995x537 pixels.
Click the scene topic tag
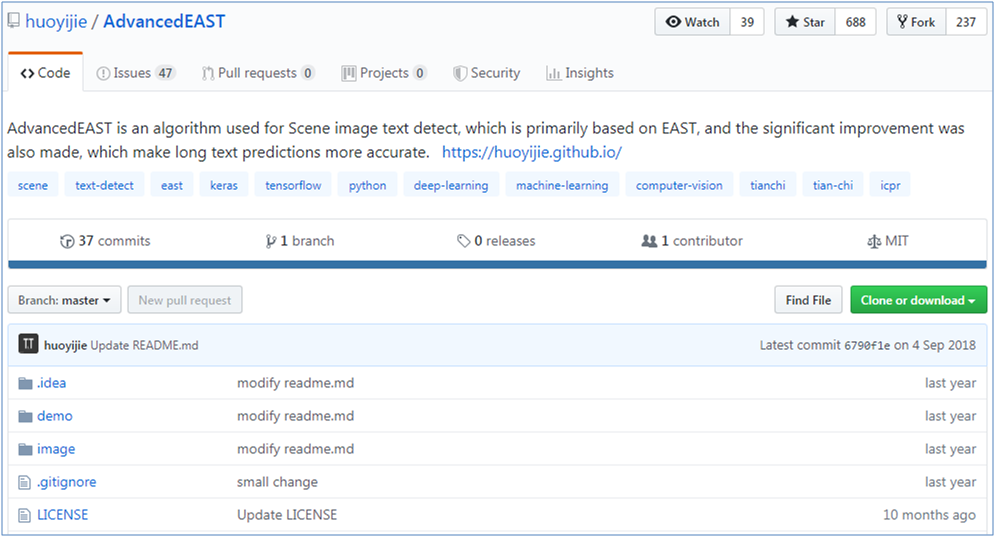tap(33, 185)
